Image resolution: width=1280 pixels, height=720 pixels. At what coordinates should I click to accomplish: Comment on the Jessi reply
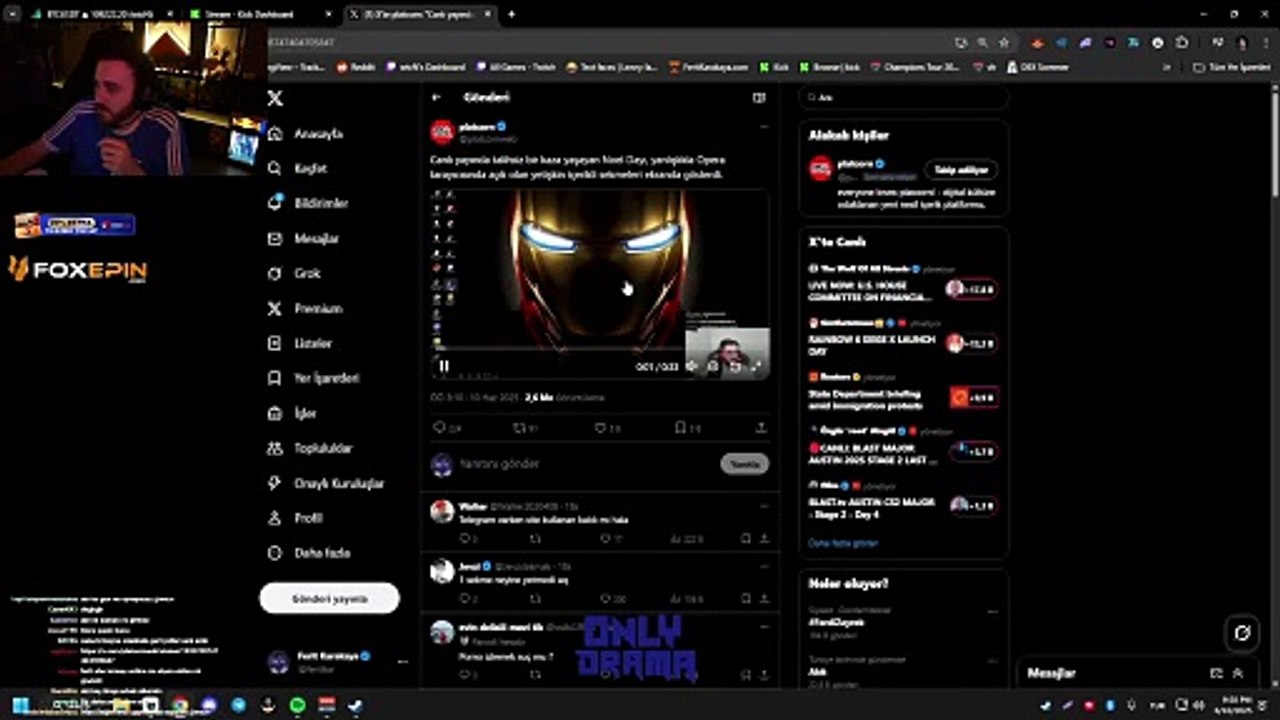[467, 599]
